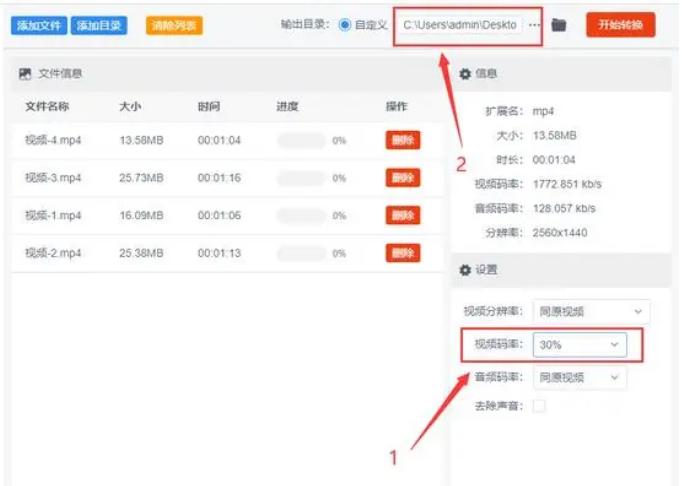Viewport: 682px width, 486px height.
Task: Select the 自定义 output radio button
Action: pos(344,25)
